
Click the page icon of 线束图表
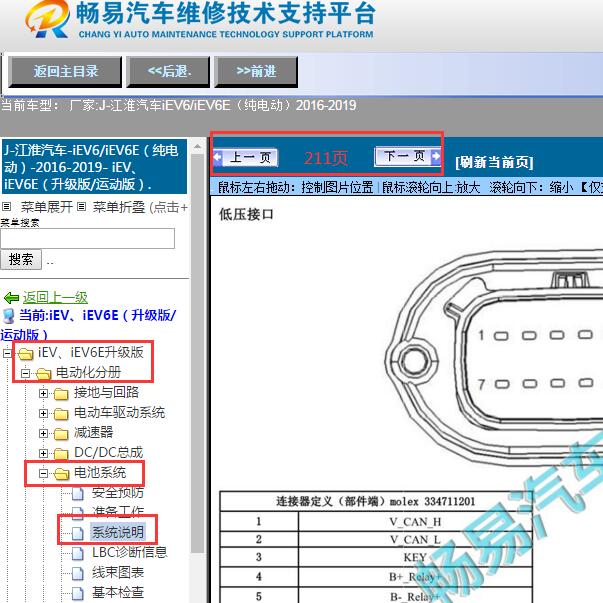pos(78,573)
